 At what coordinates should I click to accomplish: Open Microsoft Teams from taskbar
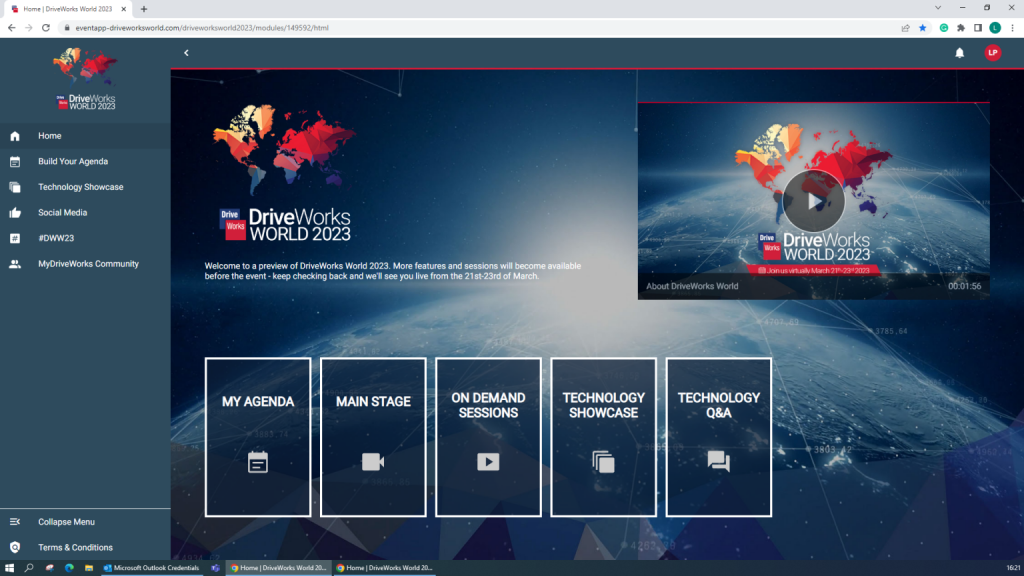click(216, 568)
